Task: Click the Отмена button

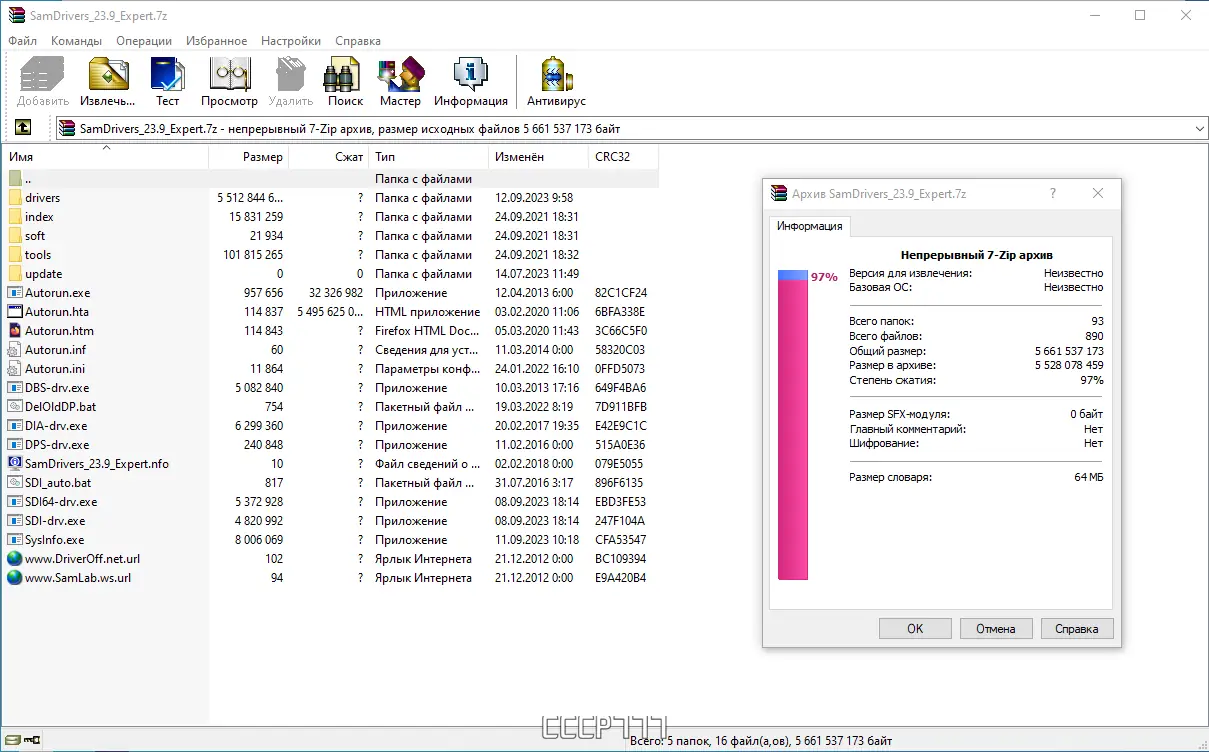Action: 996,629
